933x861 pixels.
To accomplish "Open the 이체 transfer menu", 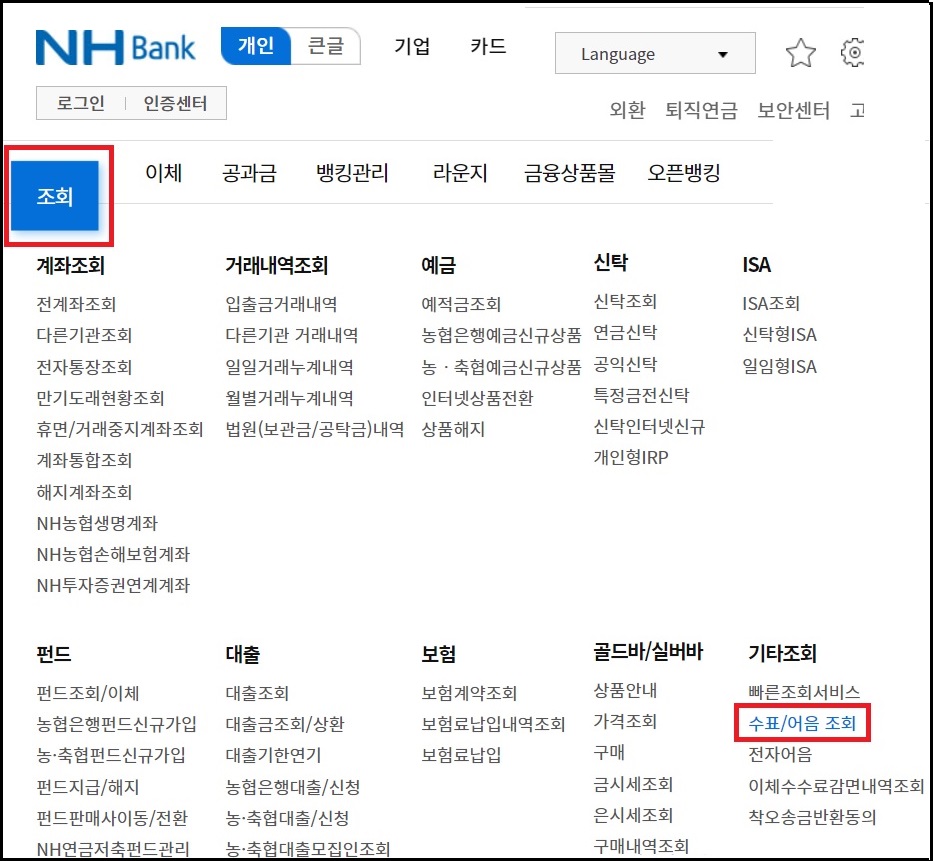I will (x=164, y=172).
